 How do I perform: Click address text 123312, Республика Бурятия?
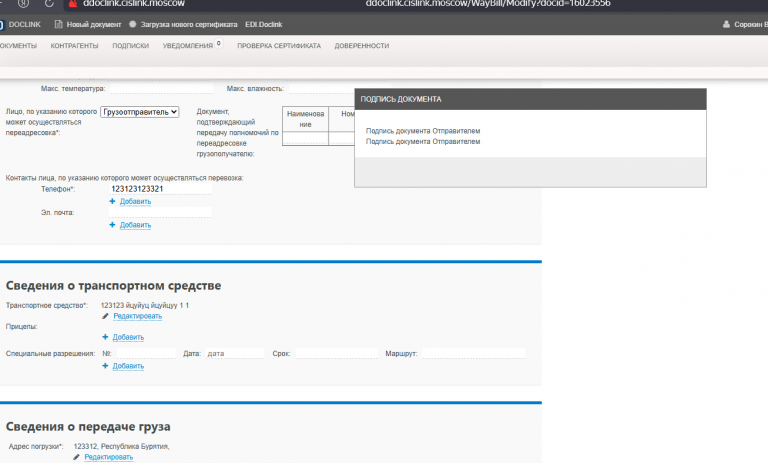coord(121,446)
